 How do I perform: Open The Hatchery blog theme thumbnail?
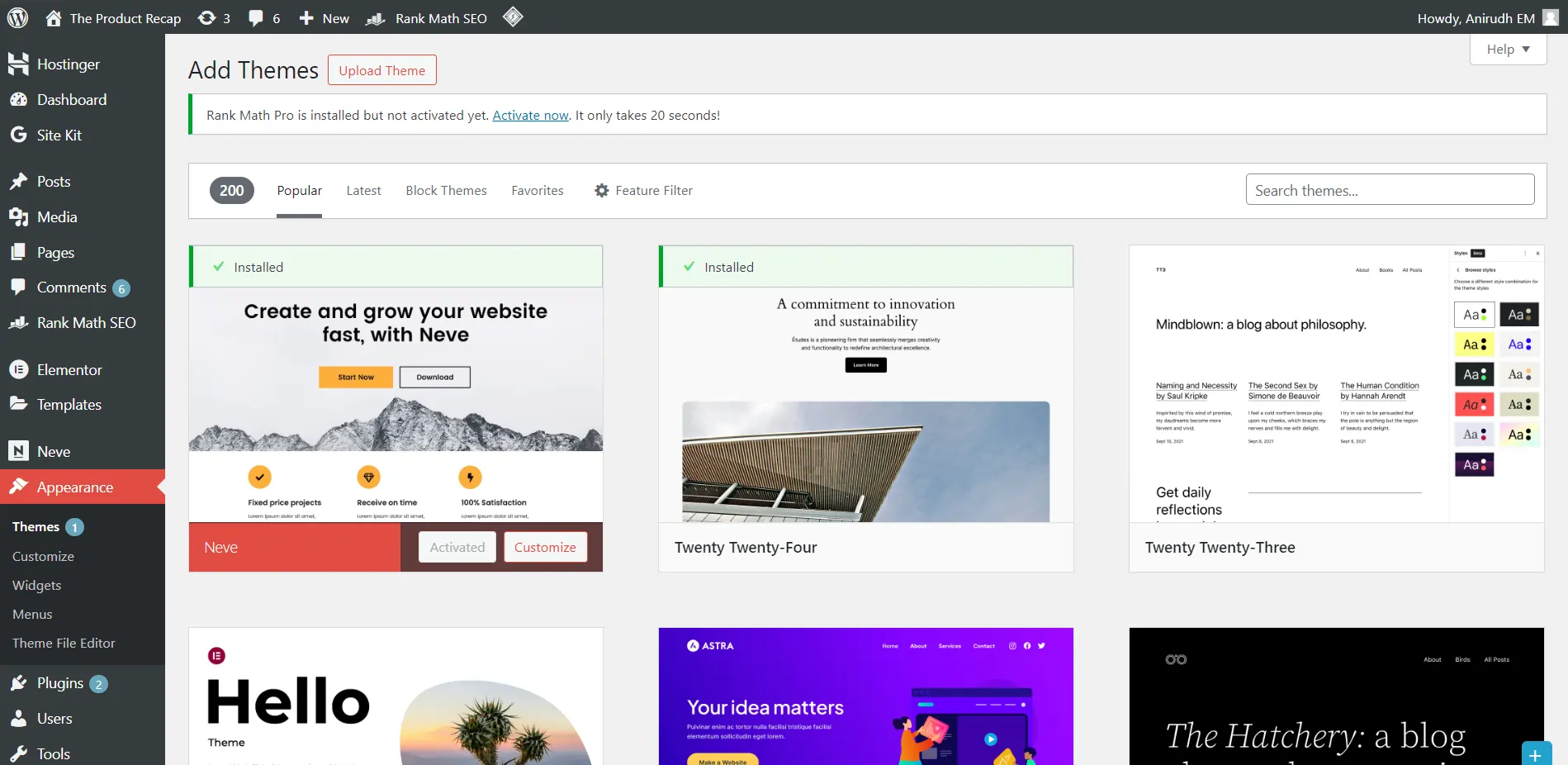tap(1336, 696)
